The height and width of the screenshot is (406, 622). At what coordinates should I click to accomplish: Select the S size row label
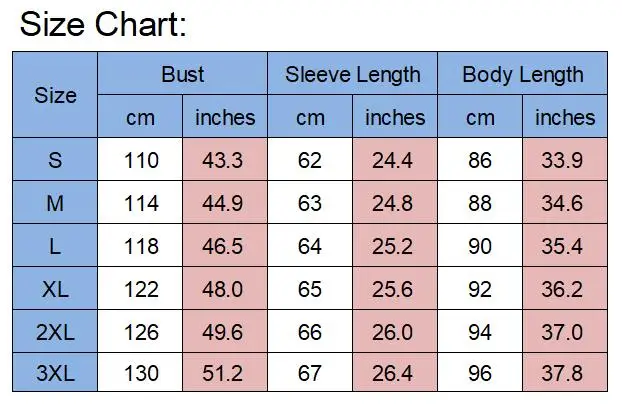[x=55, y=160]
